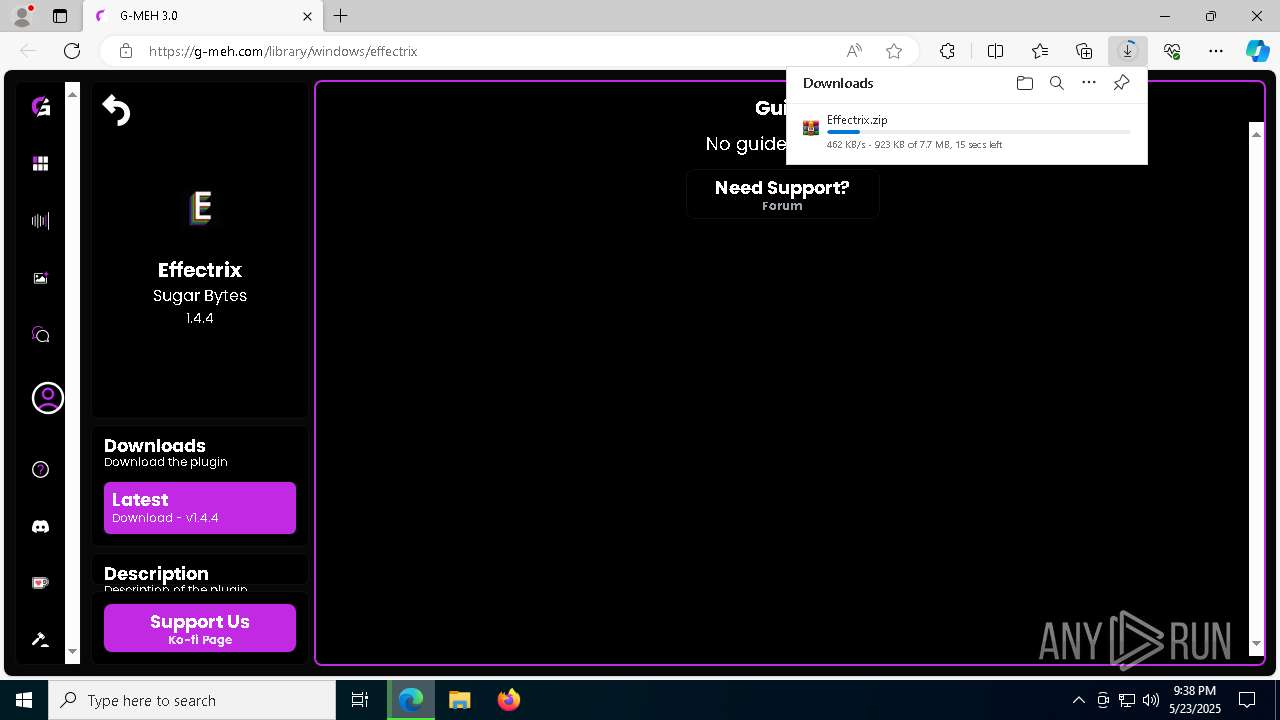Add this page to favorites star
This screenshot has height=720, width=1280.
pyautogui.click(x=894, y=51)
